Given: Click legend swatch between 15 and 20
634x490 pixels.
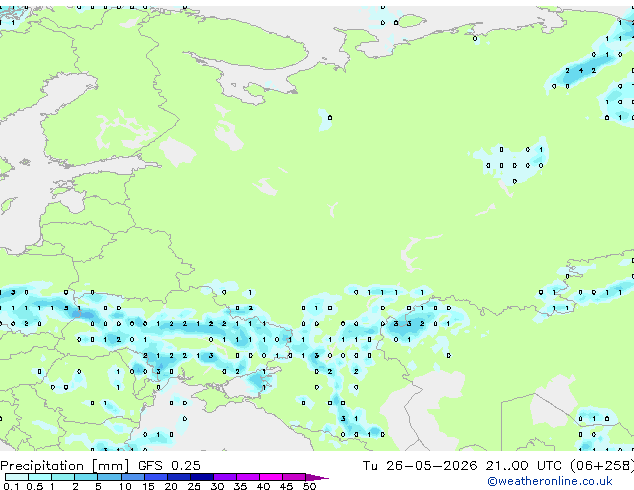Looking at the screenshot, I should [156, 477].
